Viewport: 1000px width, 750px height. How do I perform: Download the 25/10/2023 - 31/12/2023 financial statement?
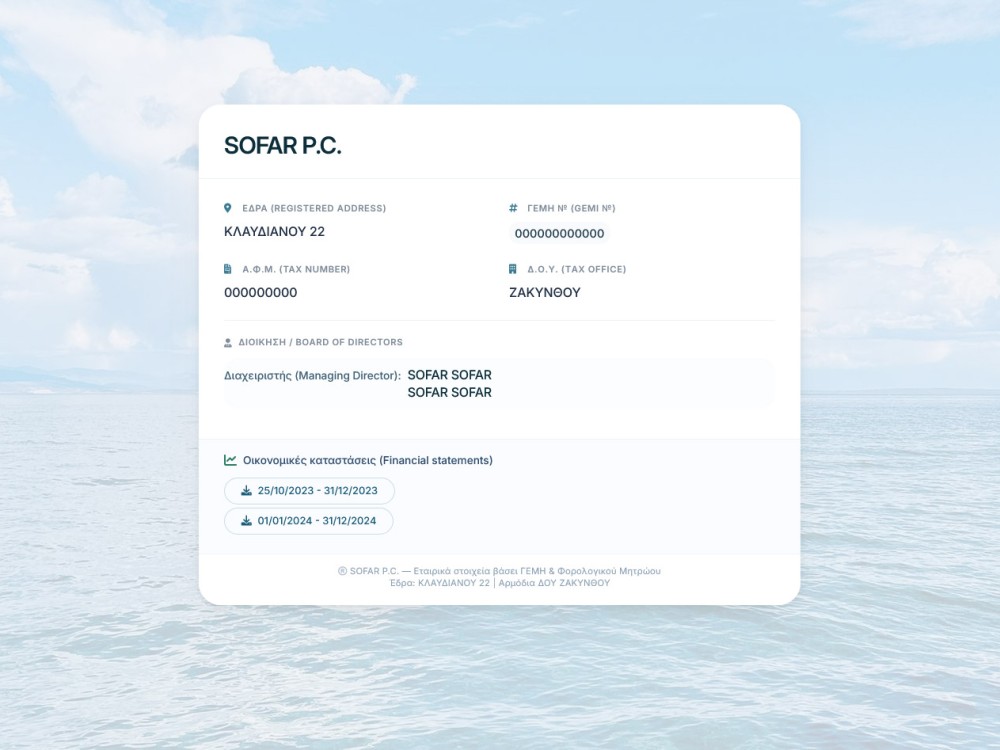(x=309, y=491)
